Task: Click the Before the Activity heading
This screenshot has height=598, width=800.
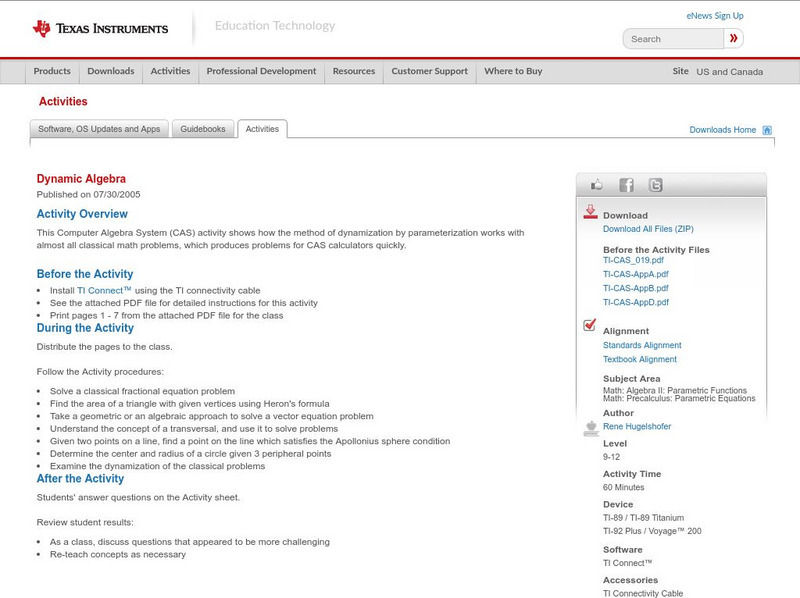Action: pos(85,274)
